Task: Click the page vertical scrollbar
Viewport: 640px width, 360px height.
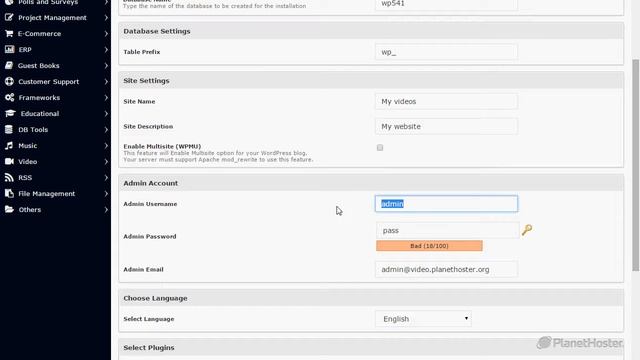Action: click(x=636, y=165)
